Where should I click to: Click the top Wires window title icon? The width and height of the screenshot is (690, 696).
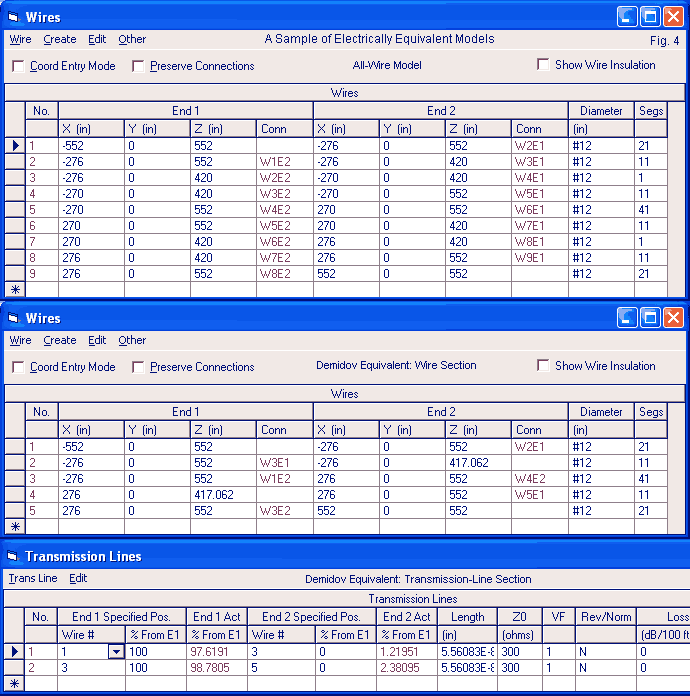click(13, 17)
